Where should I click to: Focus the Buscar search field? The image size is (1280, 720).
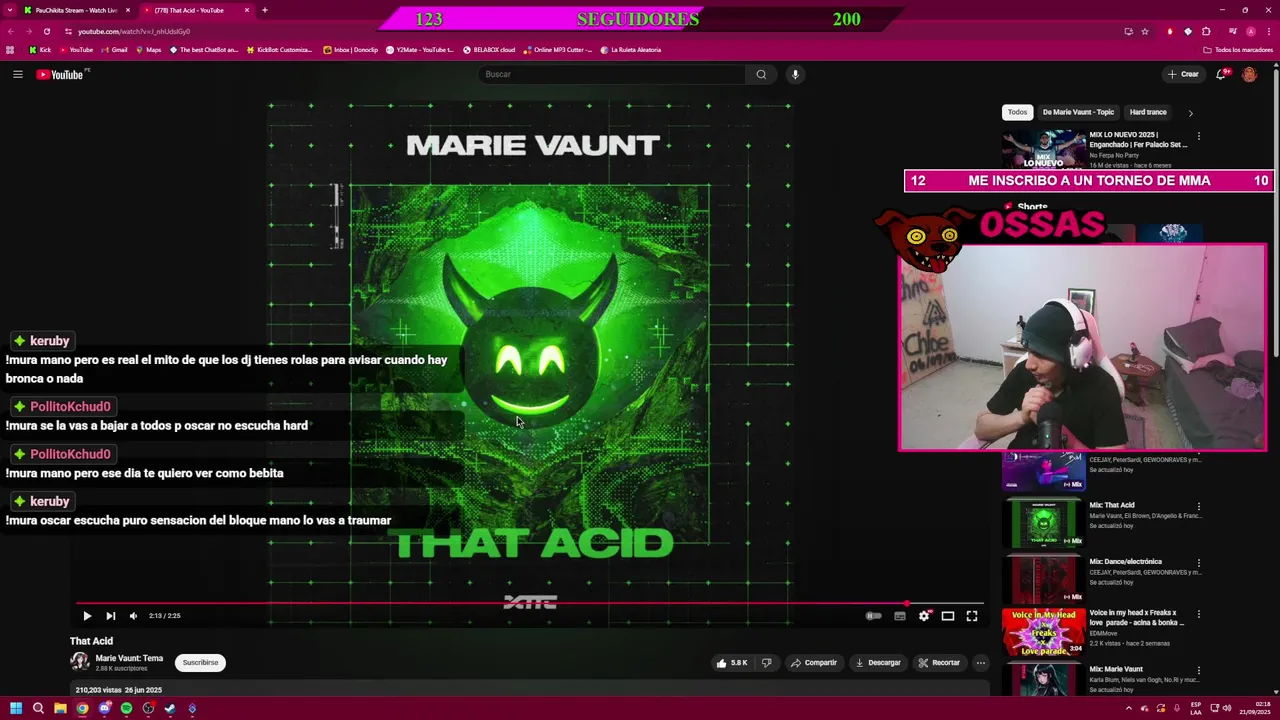click(612, 74)
